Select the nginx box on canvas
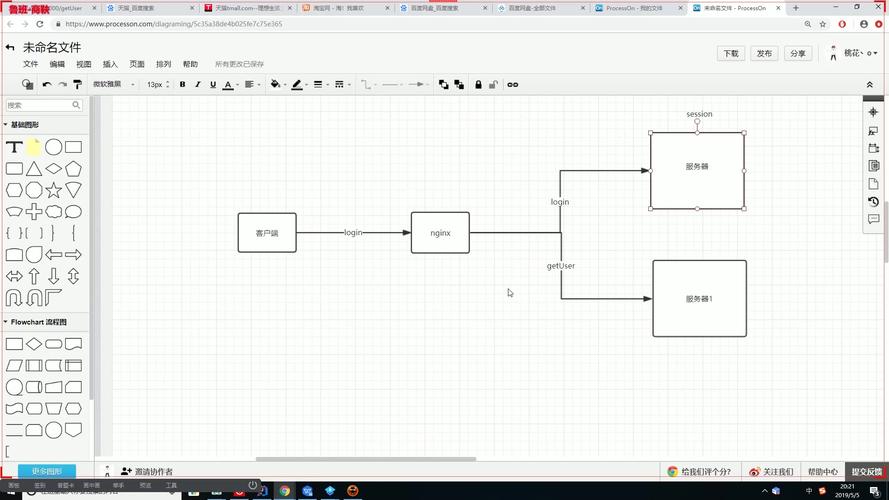Image resolution: width=889 pixels, height=500 pixels. (440, 232)
